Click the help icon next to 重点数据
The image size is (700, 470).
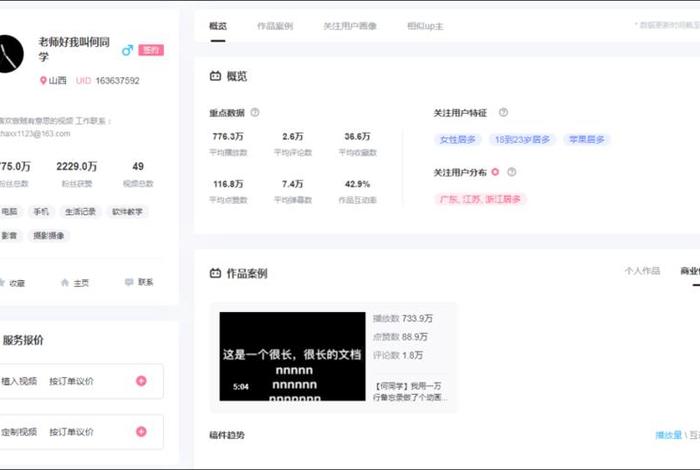tap(254, 112)
